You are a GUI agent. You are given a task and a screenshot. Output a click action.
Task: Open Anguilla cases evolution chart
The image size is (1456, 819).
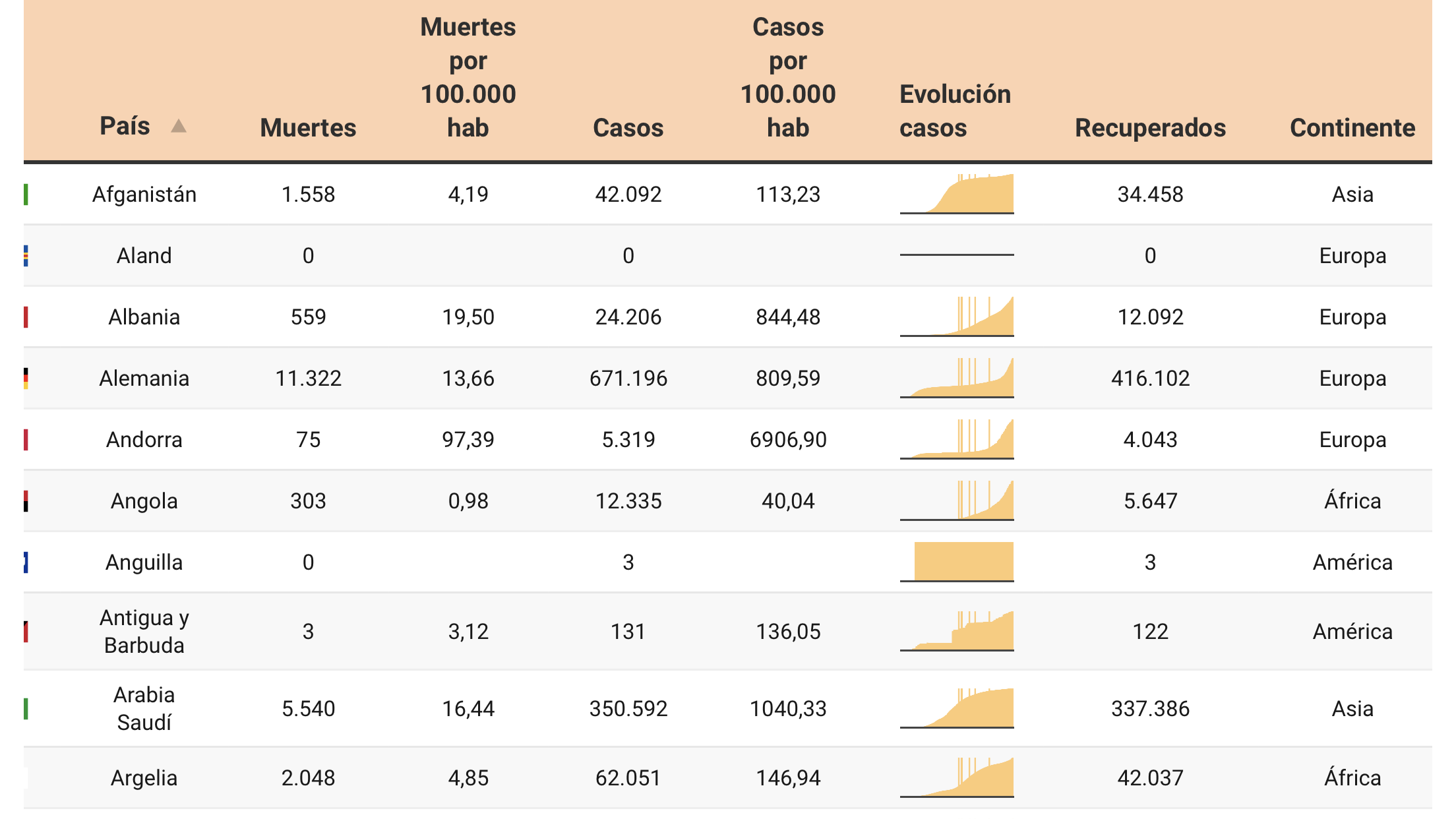point(957,562)
